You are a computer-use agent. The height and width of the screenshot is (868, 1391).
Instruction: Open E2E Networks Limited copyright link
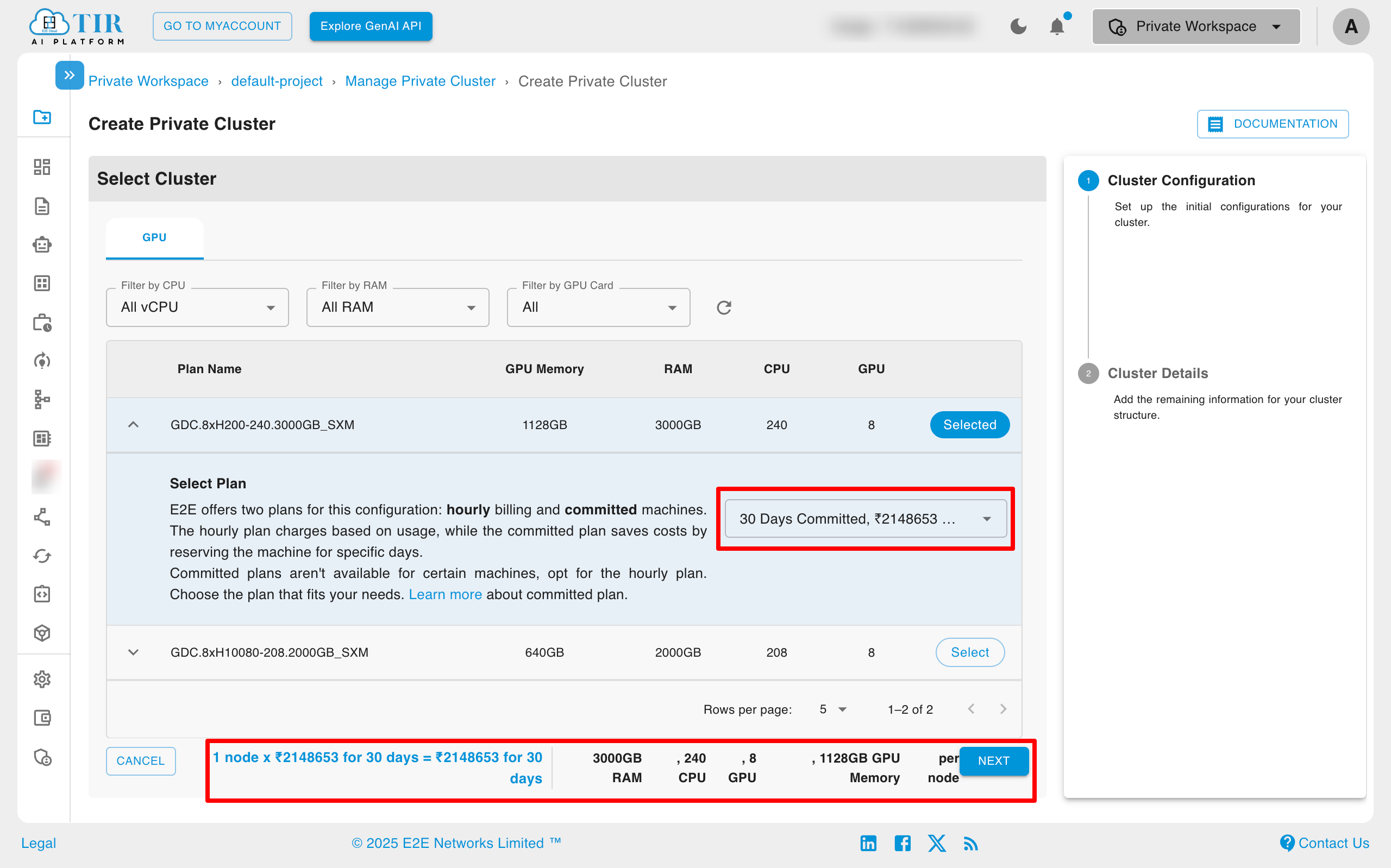coord(456,842)
